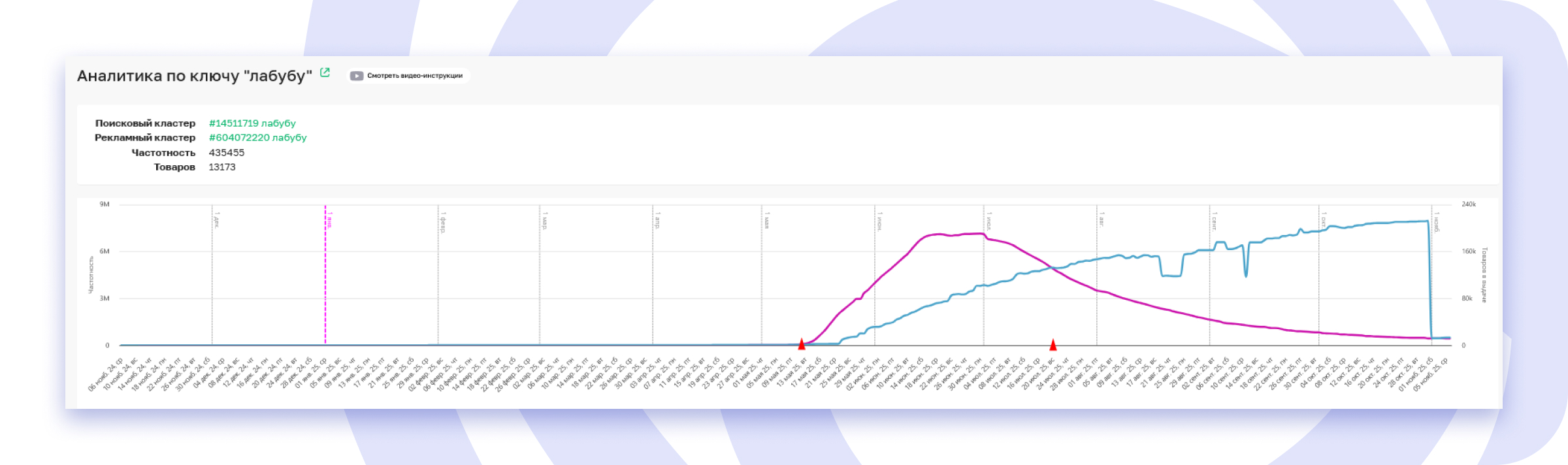Viewport: 1568px width, 465px height.
Task: Click the first red triangle marker in mid-May
Action: 802,344
